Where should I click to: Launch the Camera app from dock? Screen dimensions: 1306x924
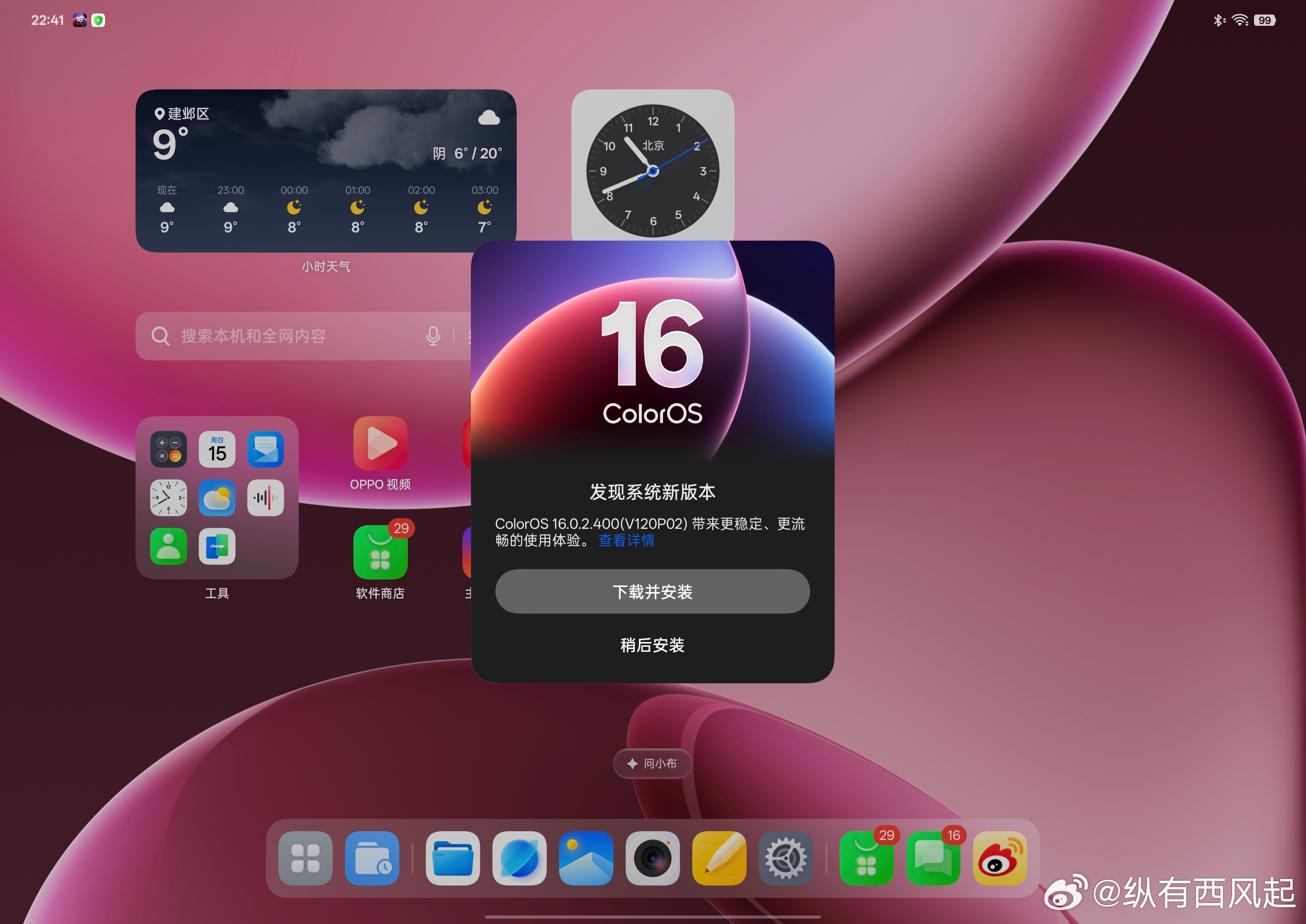tap(652, 859)
